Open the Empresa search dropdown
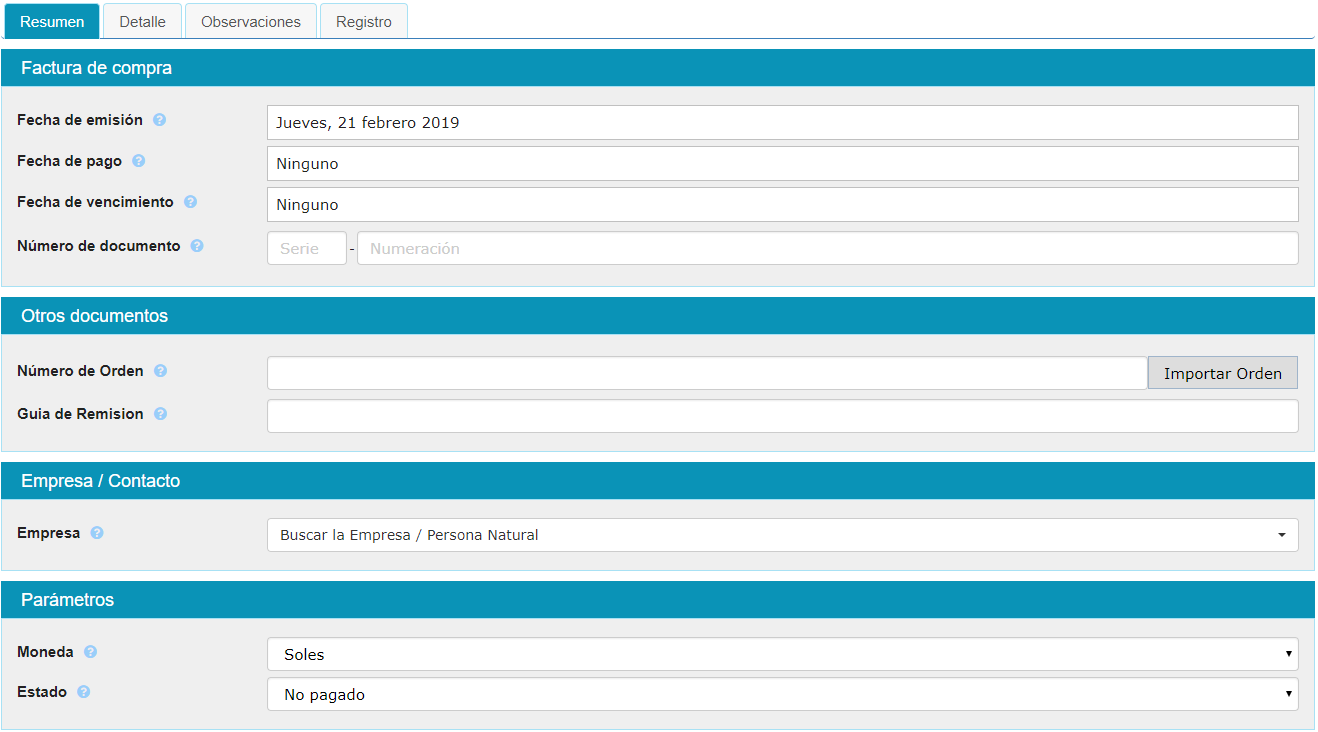Viewport: 1318px width, 732px height. (x=782, y=535)
